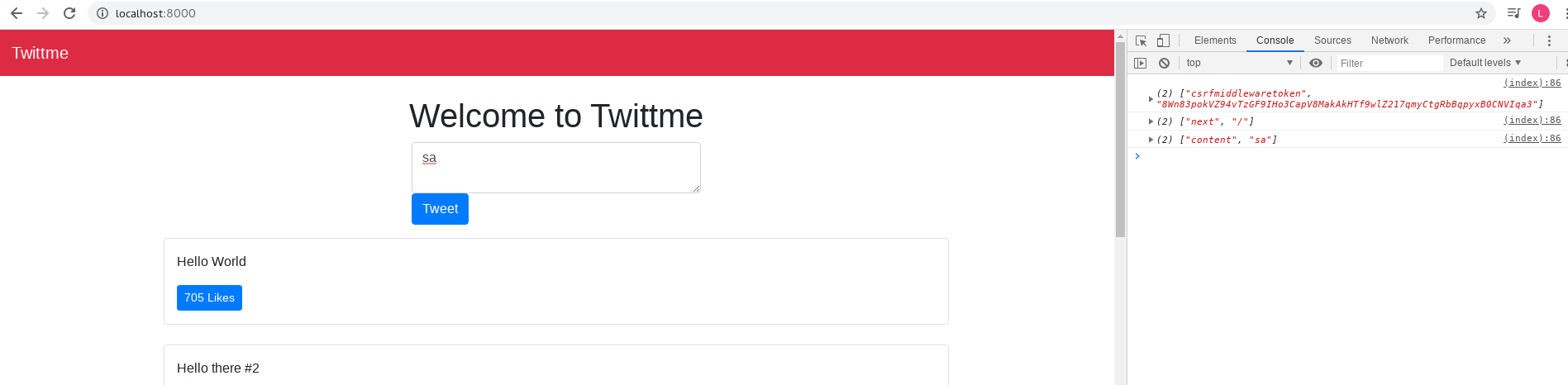Activate the inspect element picker
Viewport: 1568px width, 385px height.
pyautogui.click(x=1141, y=40)
